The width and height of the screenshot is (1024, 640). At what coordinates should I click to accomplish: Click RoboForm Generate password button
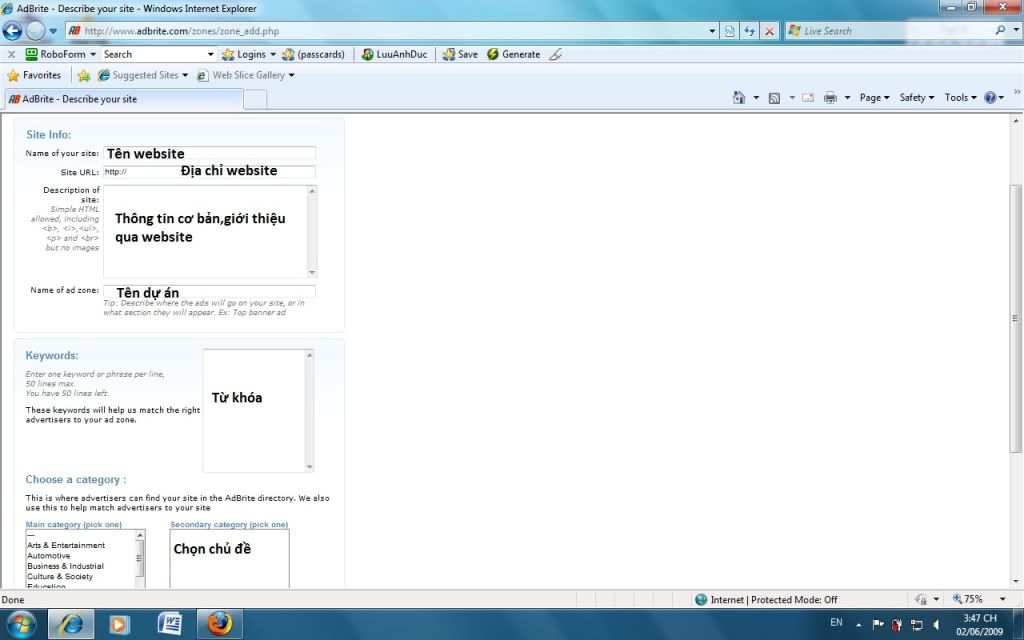513,54
